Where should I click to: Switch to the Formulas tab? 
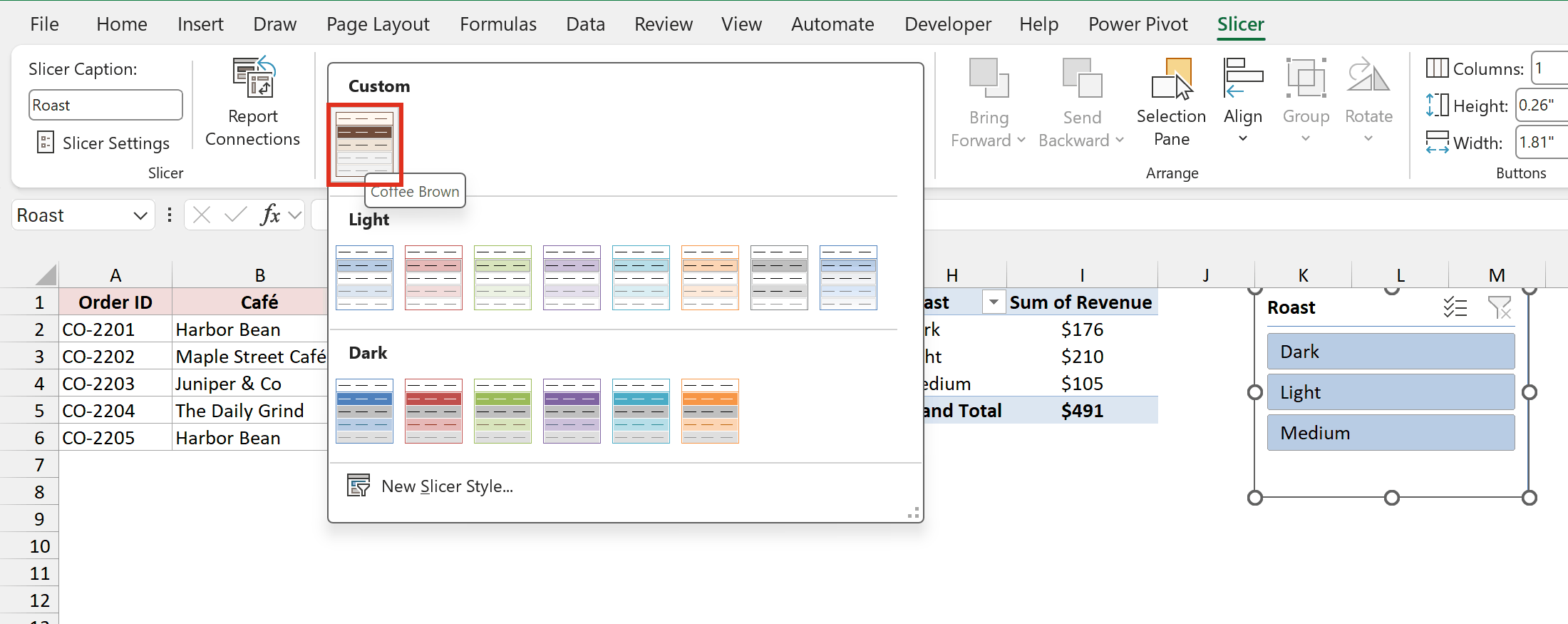point(498,24)
